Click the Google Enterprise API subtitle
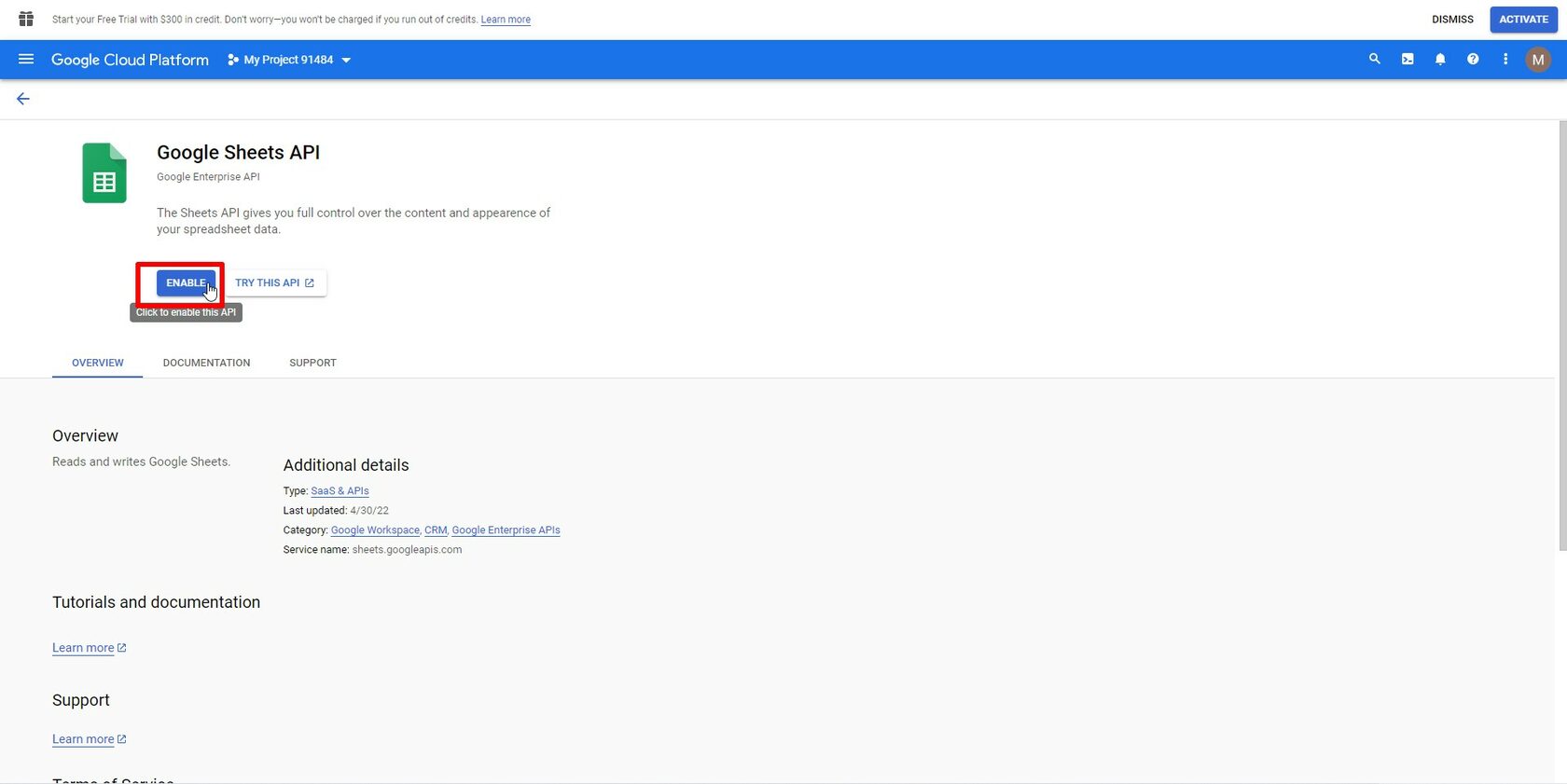 coord(208,177)
